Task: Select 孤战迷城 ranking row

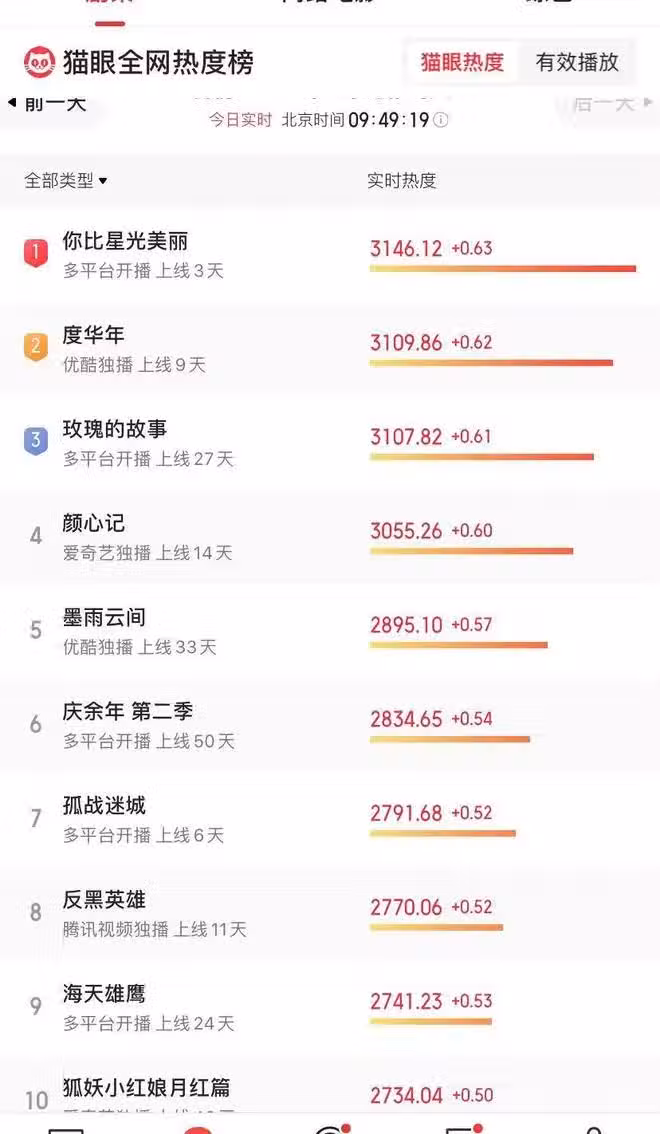Action: (x=104, y=806)
